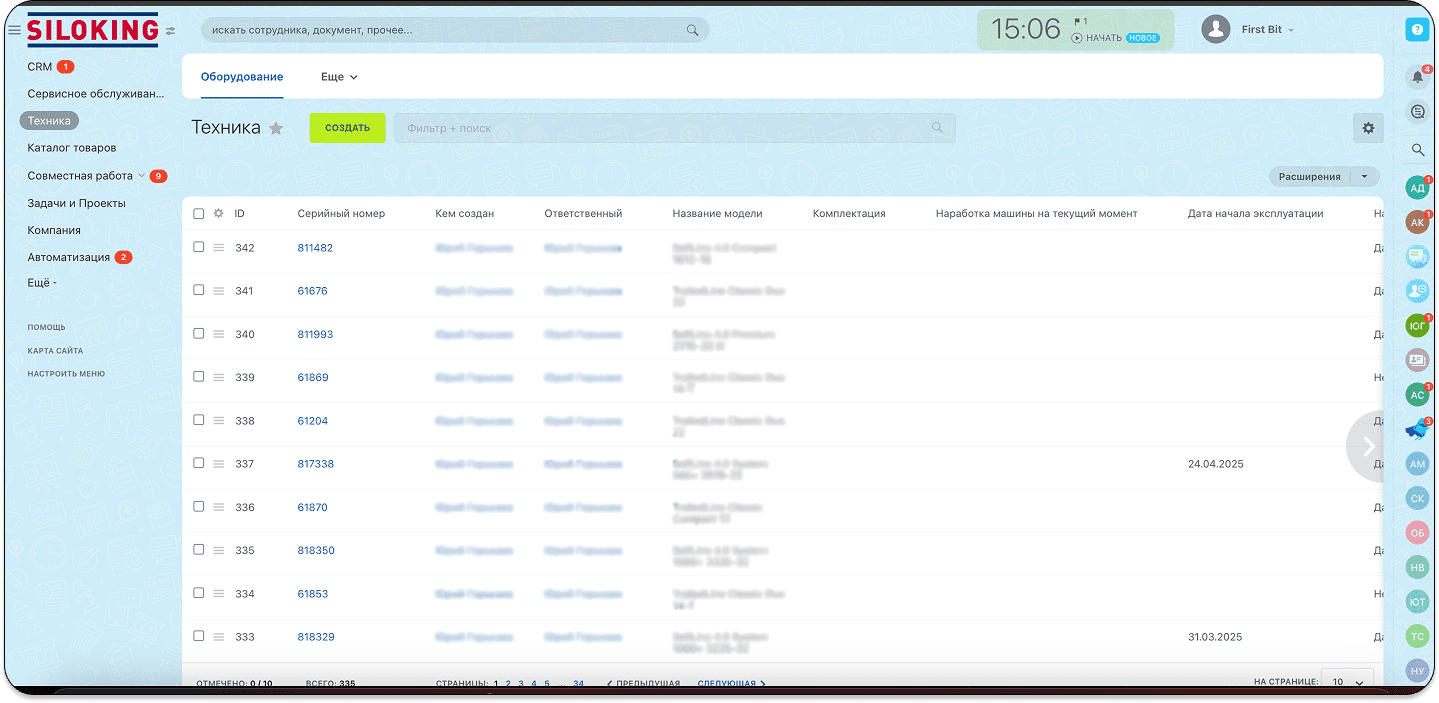This screenshot has height=703, width=1439.
Task: Open the list settings gear button
Action: click(x=1368, y=128)
